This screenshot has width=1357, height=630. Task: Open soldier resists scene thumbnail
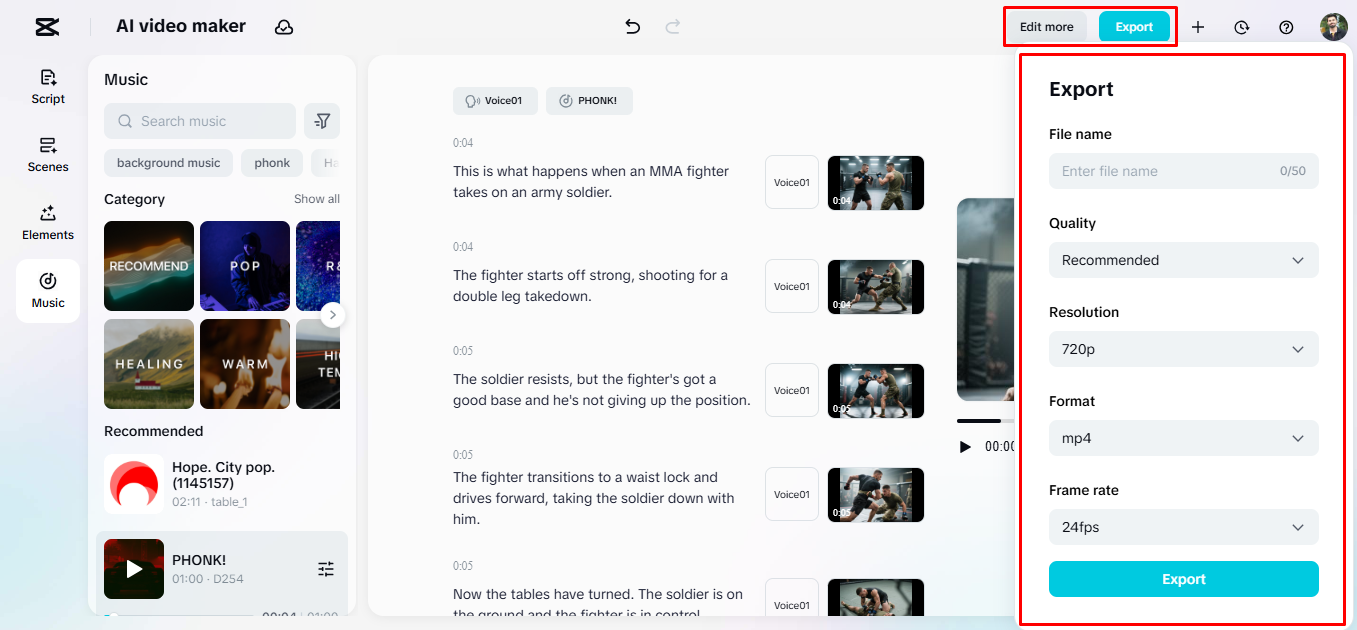click(876, 391)
